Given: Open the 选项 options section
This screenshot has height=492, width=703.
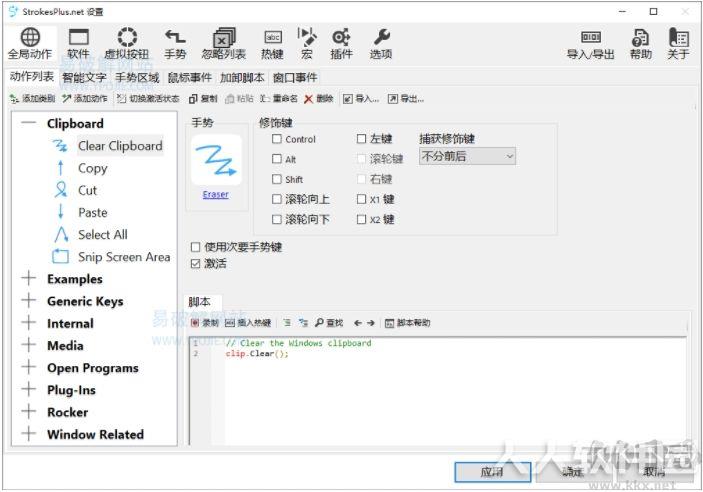Looking at the screenshot, I should 381,44.
